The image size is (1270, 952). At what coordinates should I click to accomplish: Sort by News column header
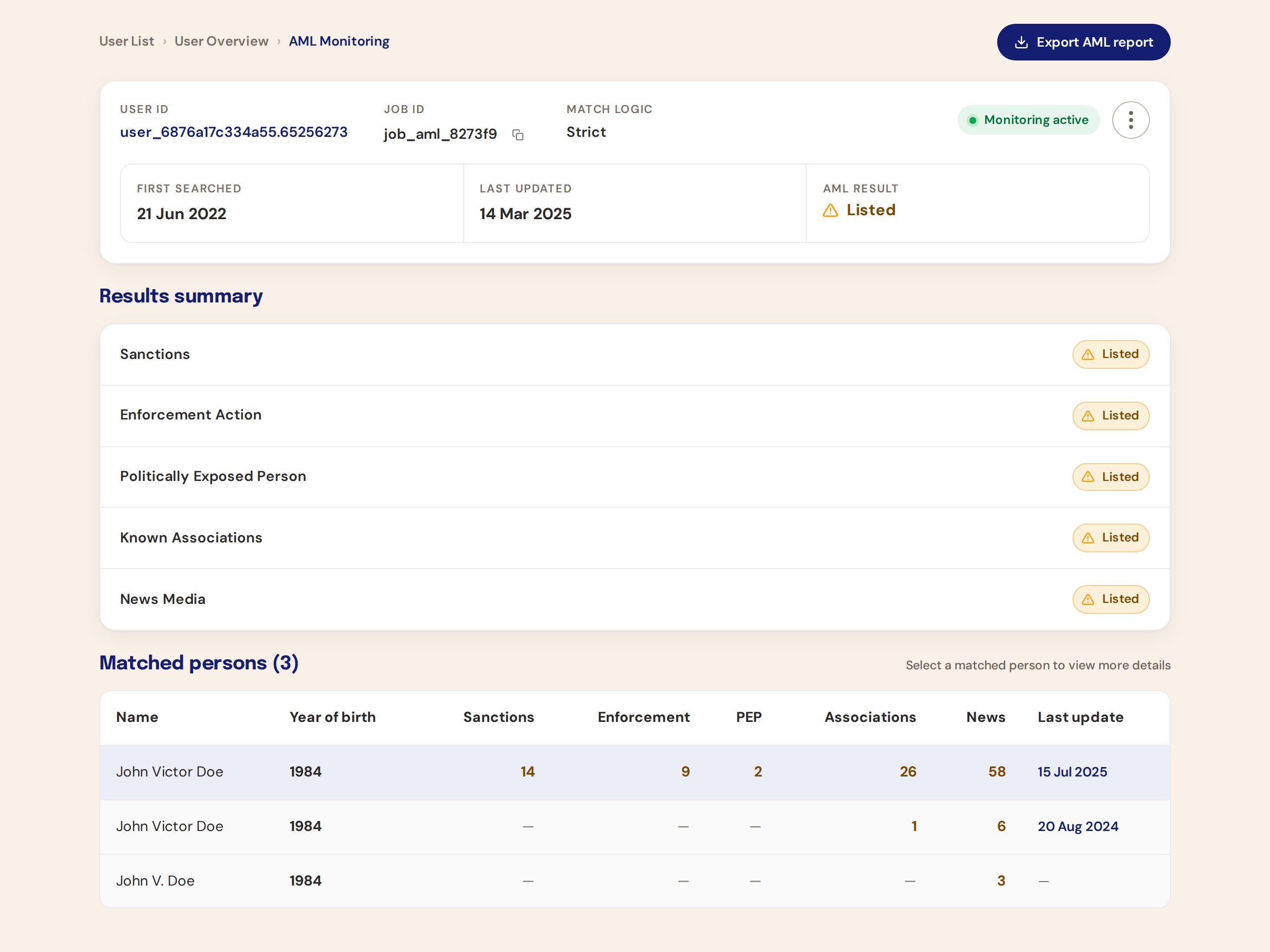coord(986,717)
